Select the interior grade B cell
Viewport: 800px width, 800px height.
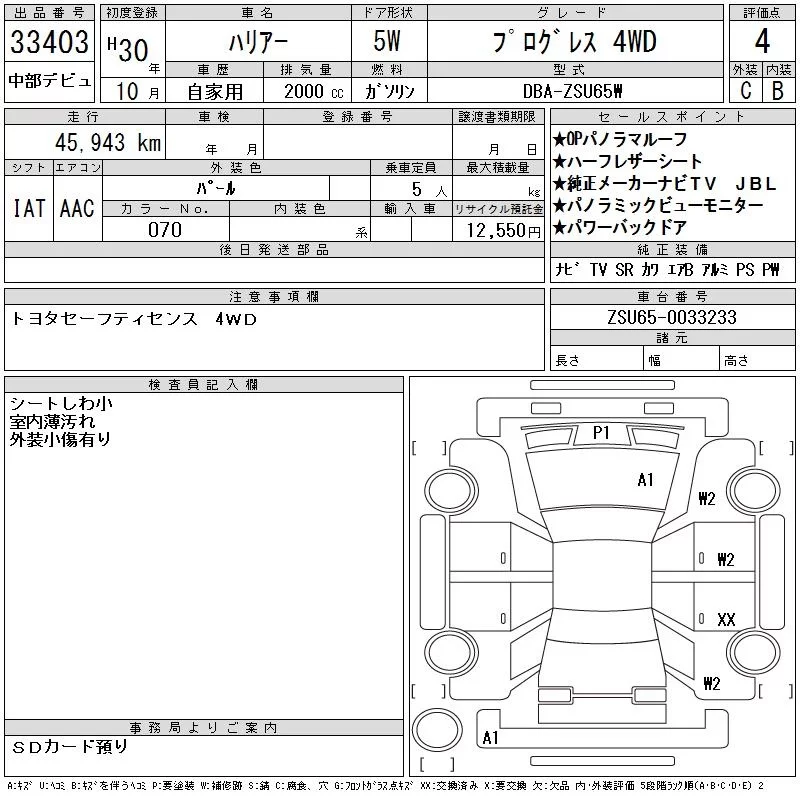pos(777,90)
